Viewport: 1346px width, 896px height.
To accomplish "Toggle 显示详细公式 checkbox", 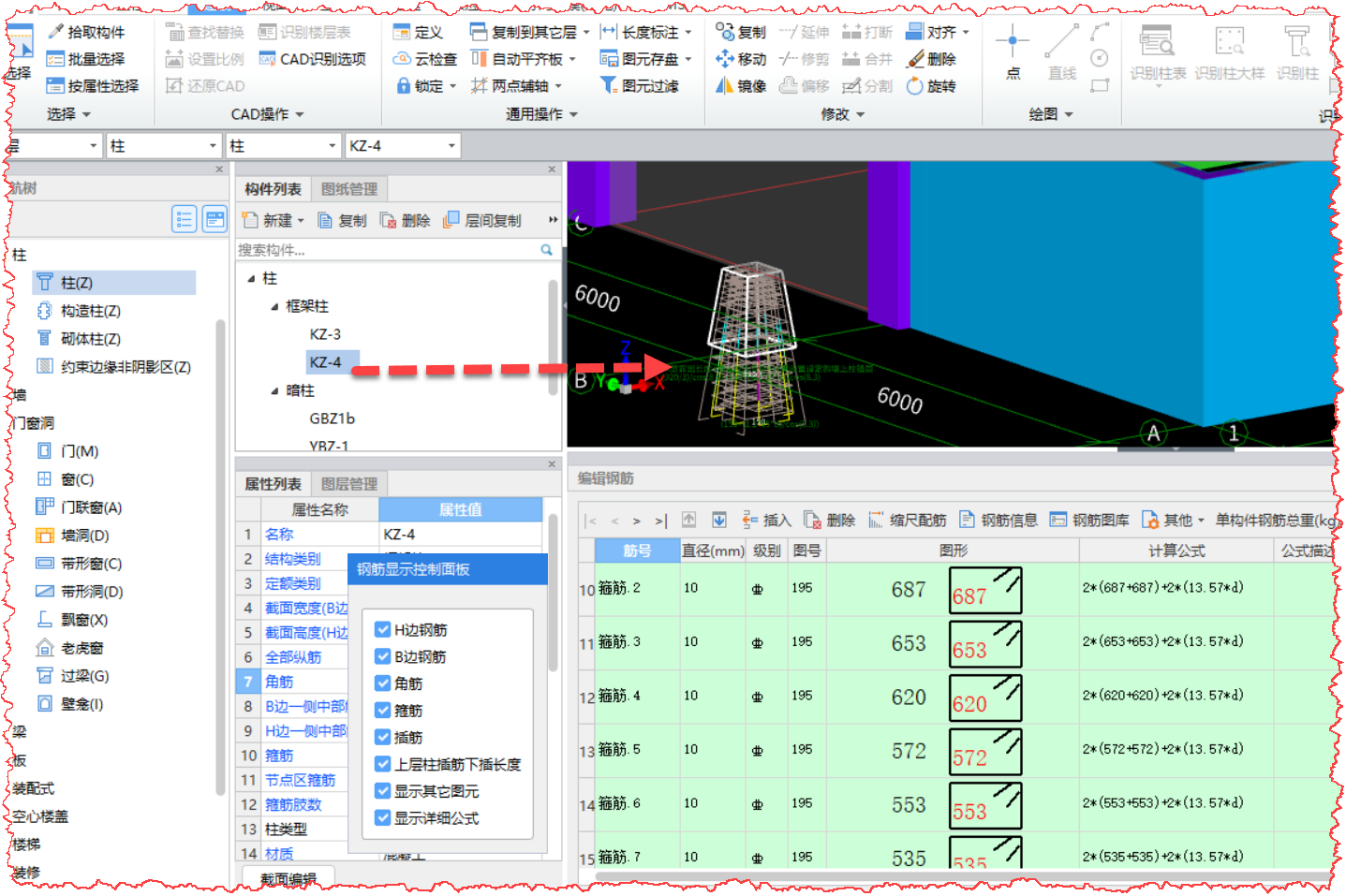I will tap(382, 818).
